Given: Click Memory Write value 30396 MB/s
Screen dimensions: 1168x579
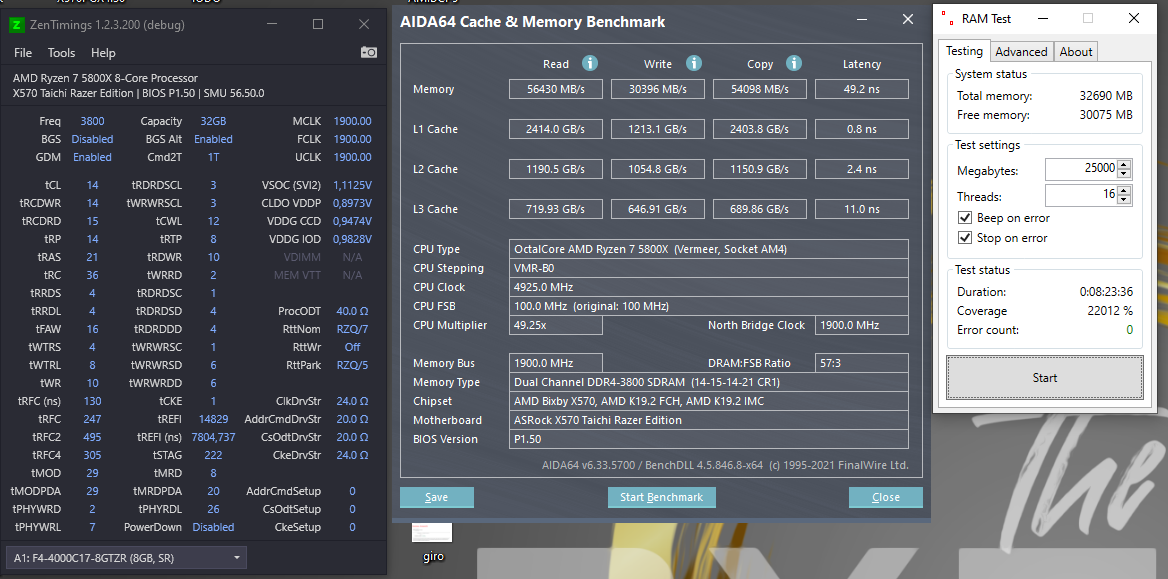Looking at the screenshot, I should [x=658, y=89].
